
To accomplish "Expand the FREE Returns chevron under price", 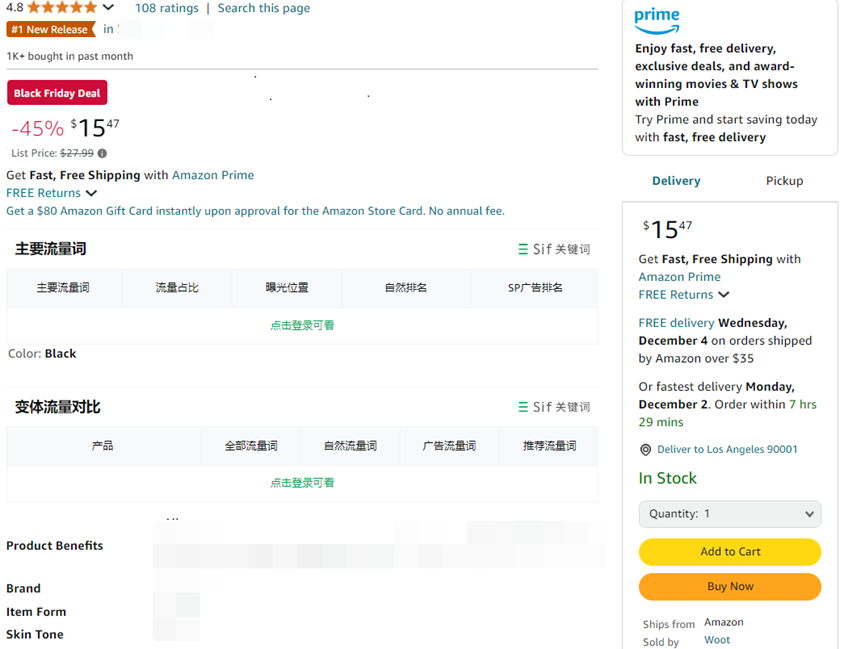I will coord(92,193).
